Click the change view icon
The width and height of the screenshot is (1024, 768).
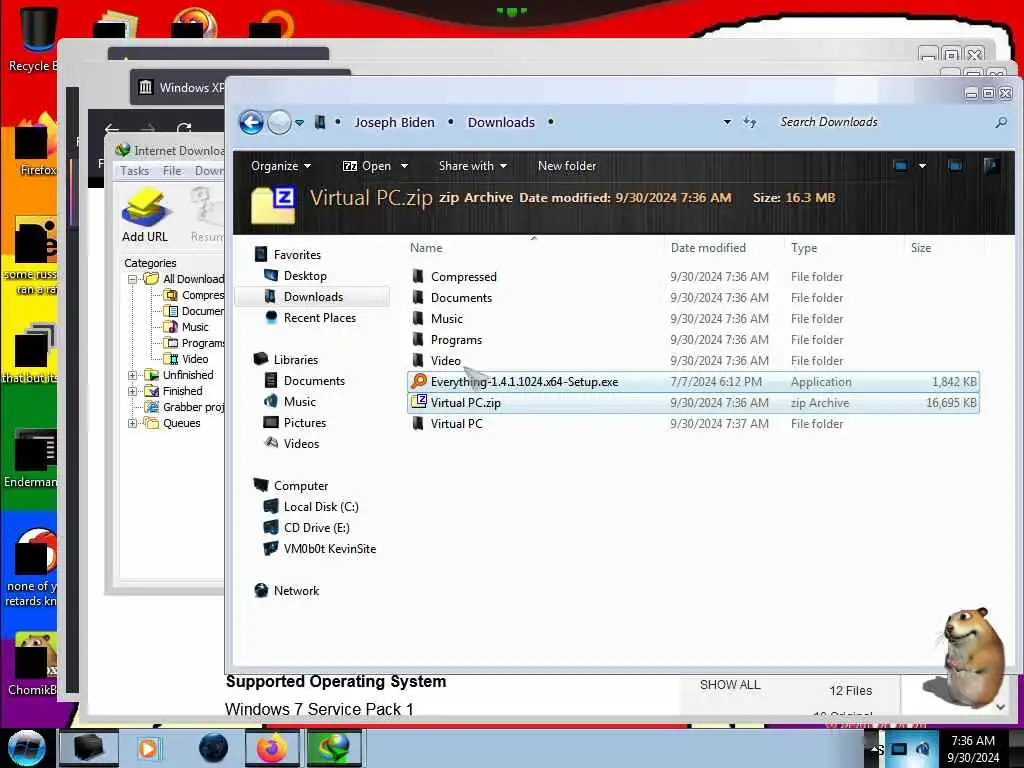[x=901, y=166]
